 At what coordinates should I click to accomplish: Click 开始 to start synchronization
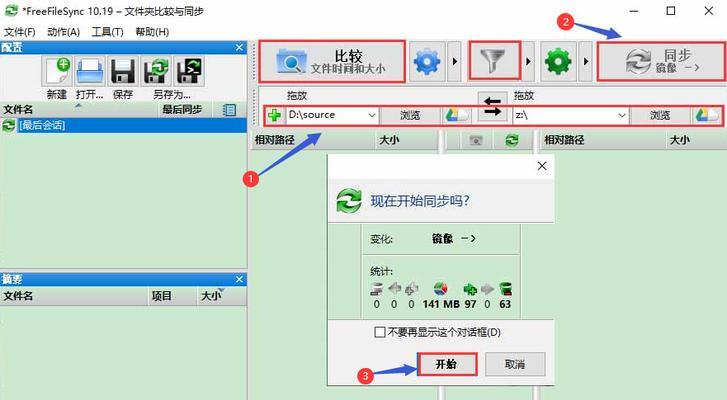point(447,364)
